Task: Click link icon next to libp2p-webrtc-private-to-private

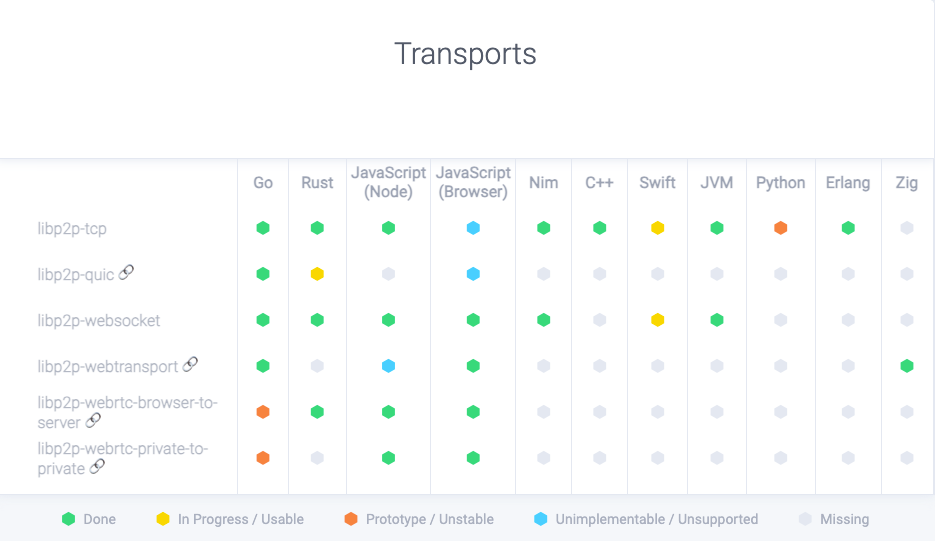Action: point(97,467)
